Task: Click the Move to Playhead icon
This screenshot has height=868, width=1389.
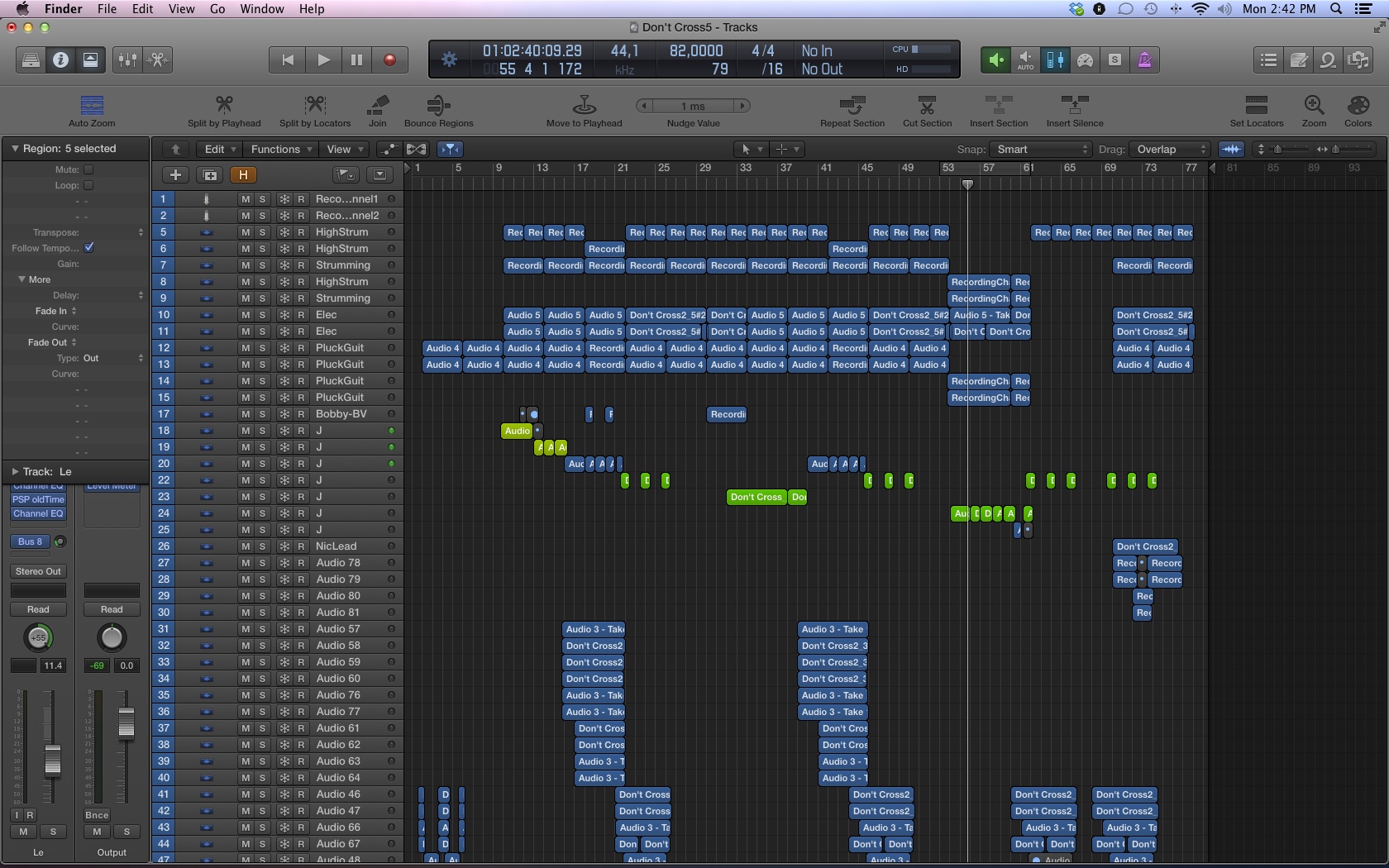Action: point(584,105)
